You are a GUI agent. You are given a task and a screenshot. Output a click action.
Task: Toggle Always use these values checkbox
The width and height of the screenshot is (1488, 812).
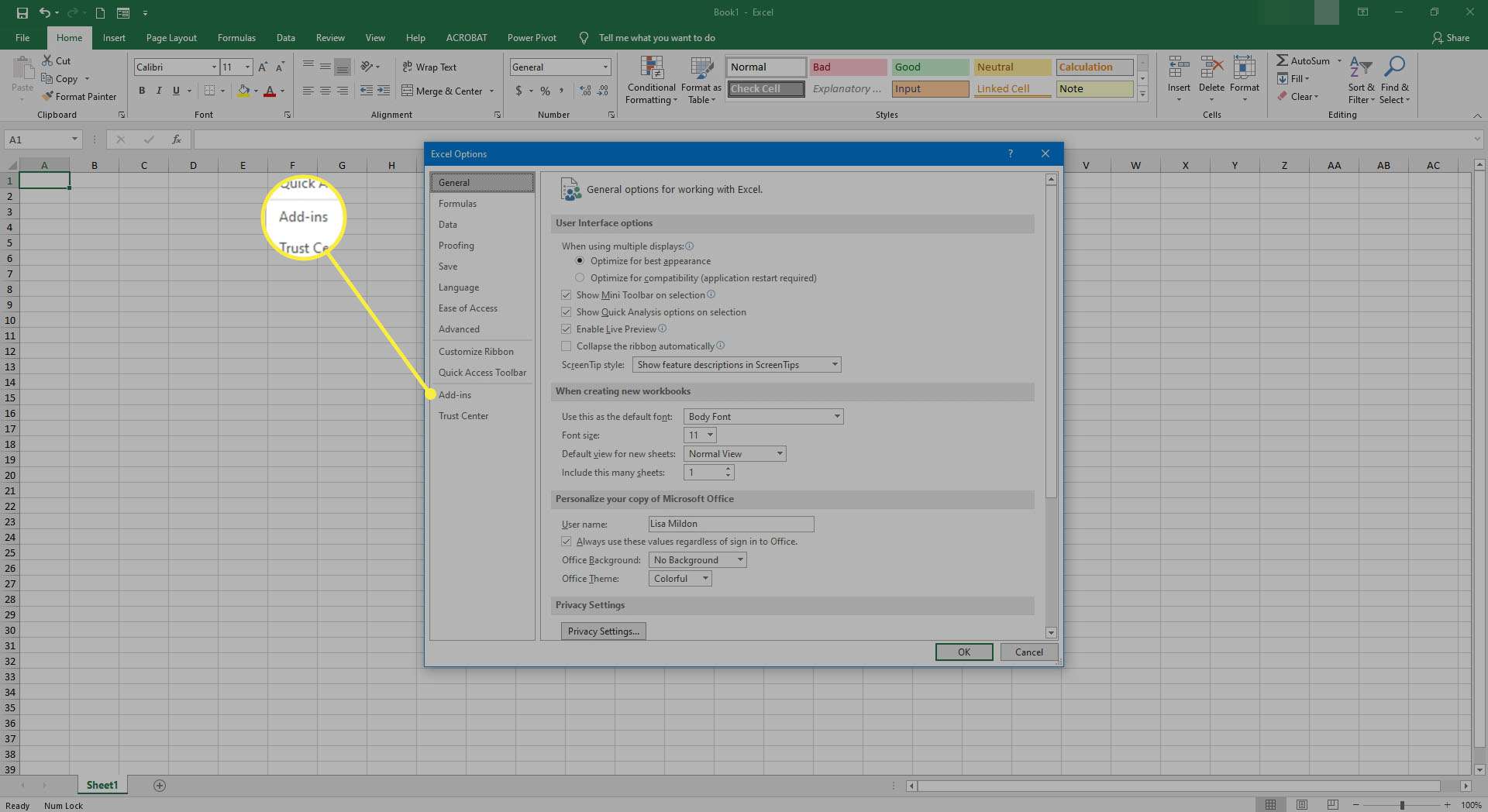(567, 541)
